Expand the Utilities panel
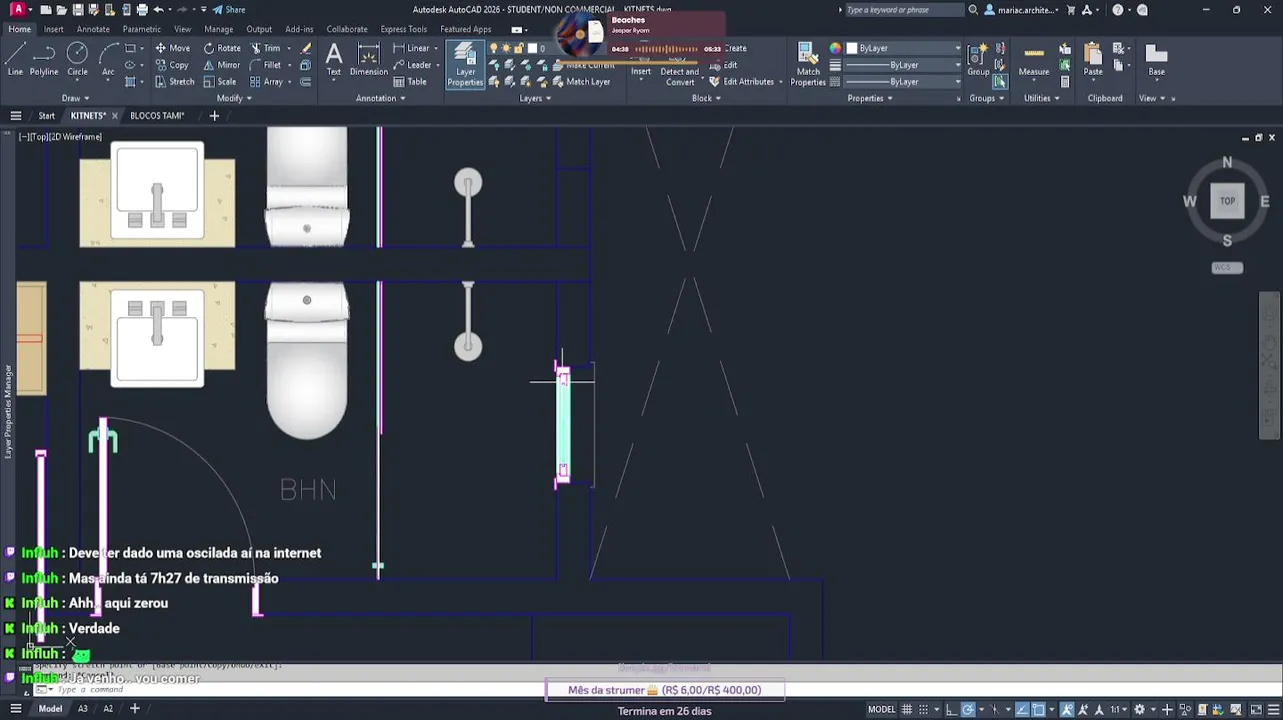This screenshot has height=720, width=1283. (1041, 98)
